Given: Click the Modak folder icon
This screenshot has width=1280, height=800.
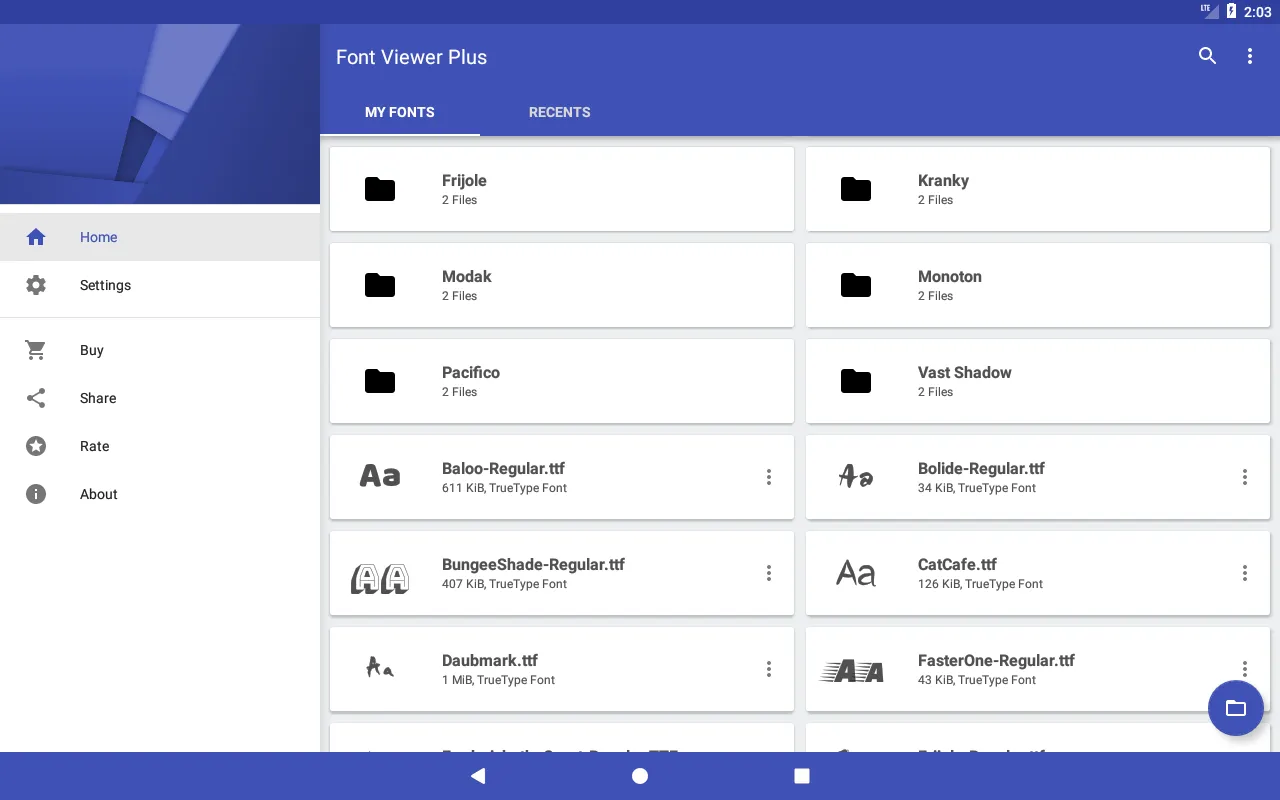Looking at the screenshot, I should pos(380,285).
